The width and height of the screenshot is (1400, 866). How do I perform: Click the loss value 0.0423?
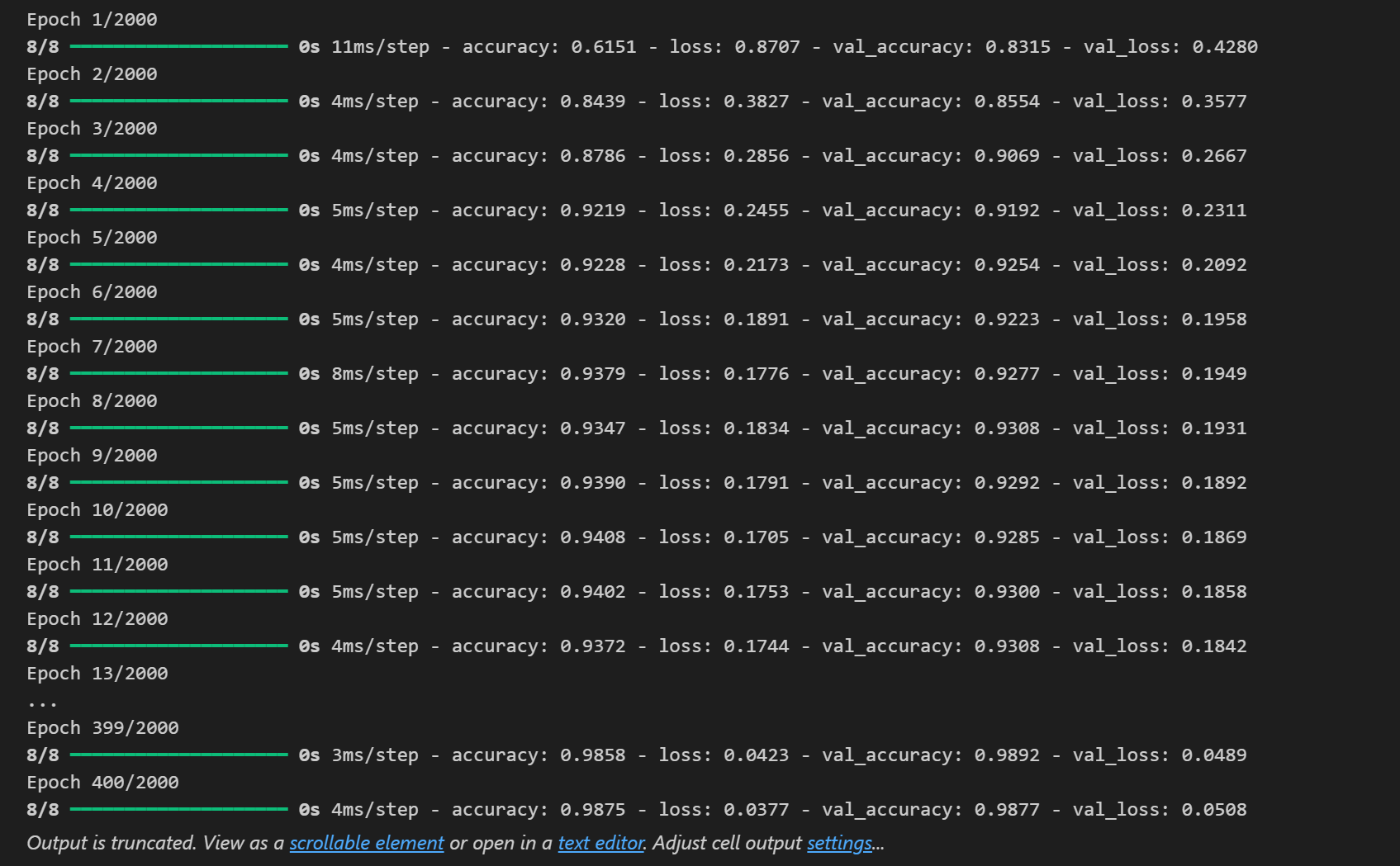tap(757, 755)
